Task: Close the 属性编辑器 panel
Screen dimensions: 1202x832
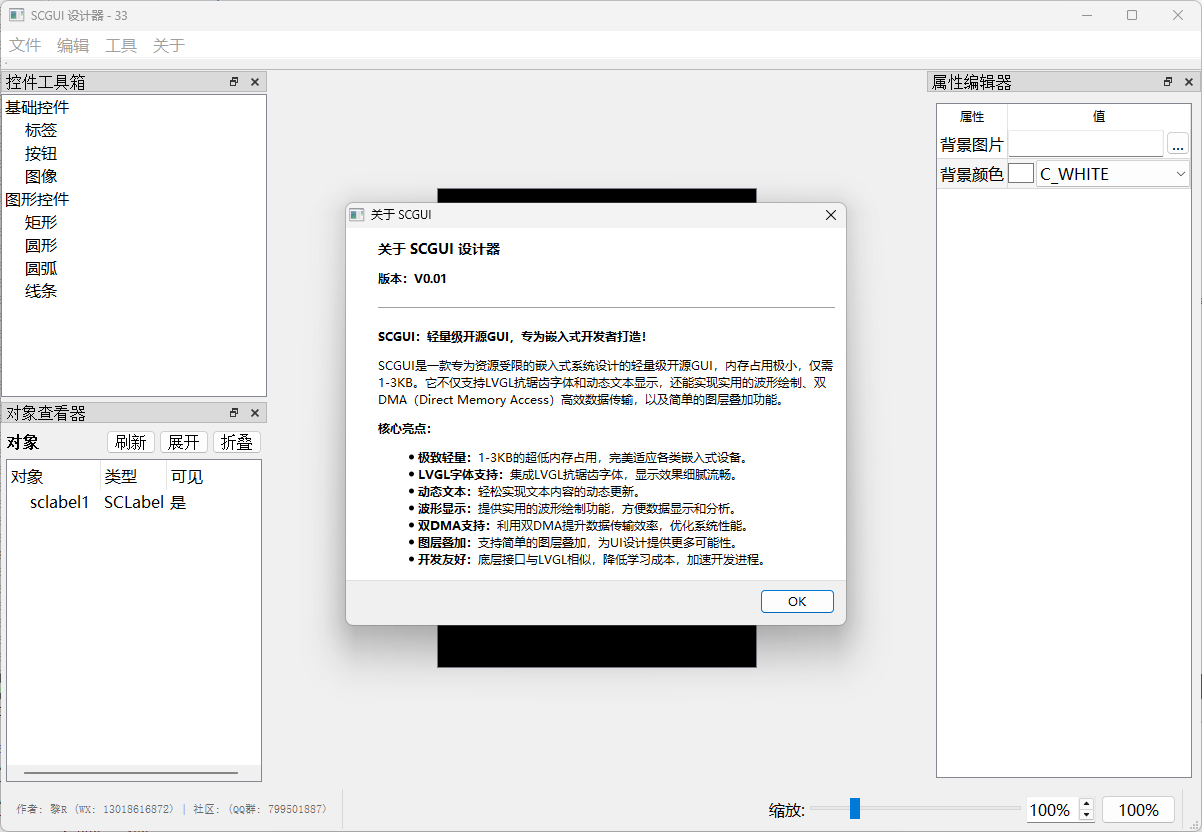Action: pos(1189,82)
